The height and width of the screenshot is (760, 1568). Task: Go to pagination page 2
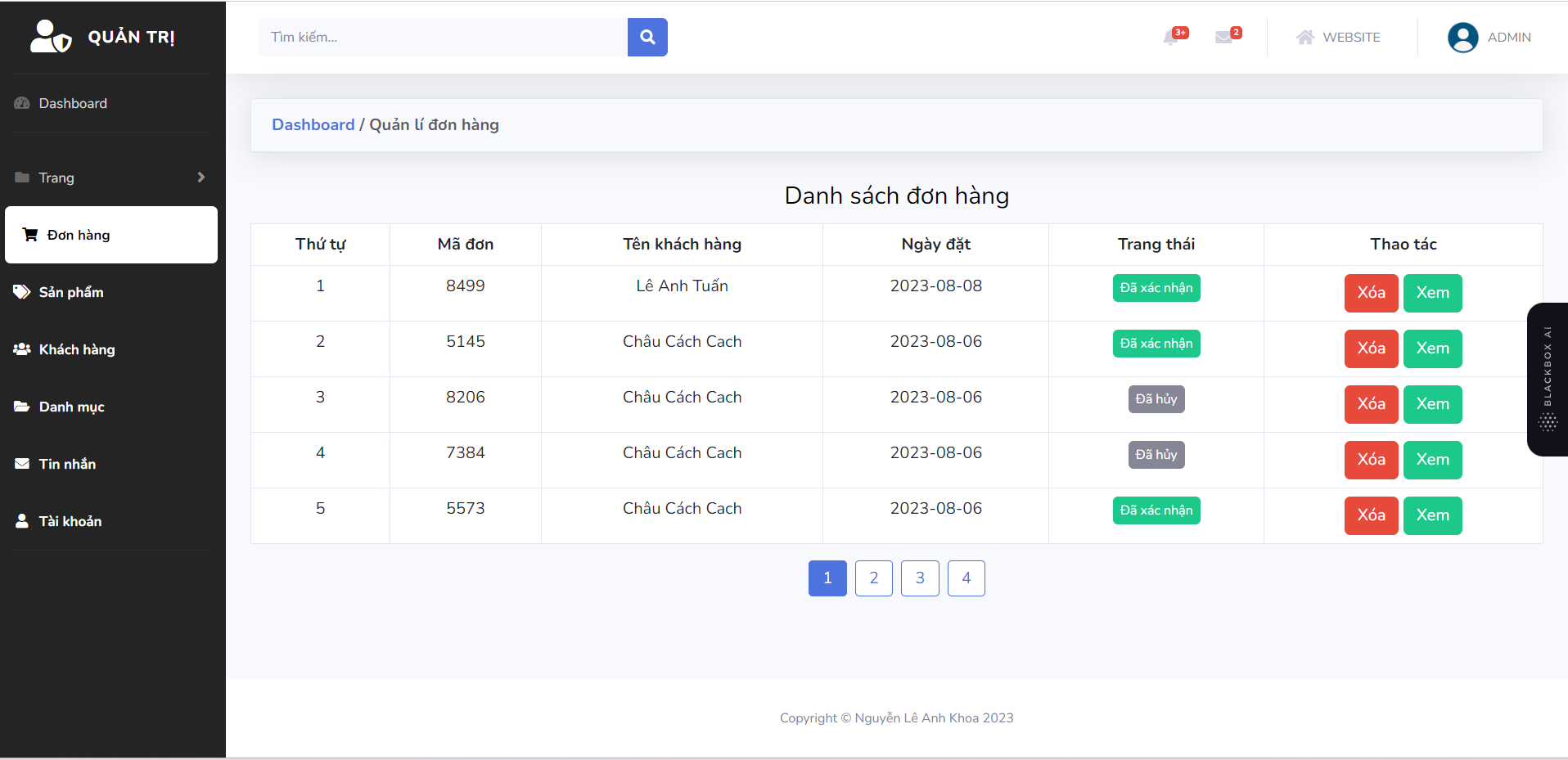coord(874,578)
